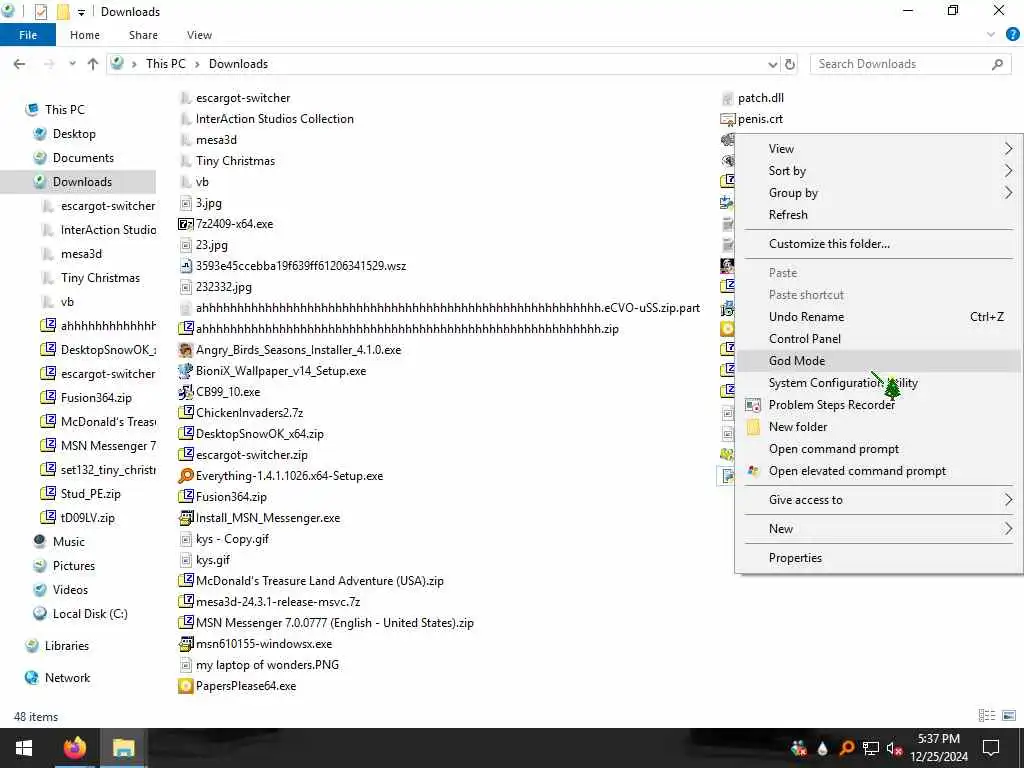The image size is (1024, 768).
Task: Select the BioniX_Wallpaper_v14_Setup.exe file icon
Action: [x=185, y=371]
